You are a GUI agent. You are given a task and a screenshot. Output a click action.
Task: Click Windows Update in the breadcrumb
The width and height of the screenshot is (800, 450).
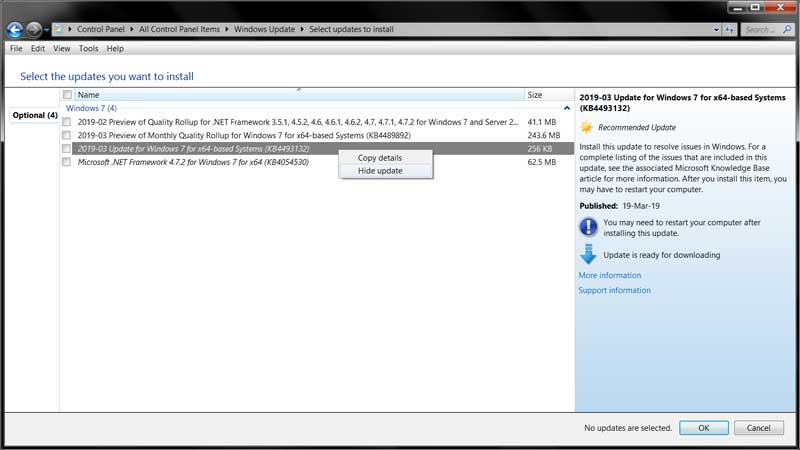click(x=264, y=29)
